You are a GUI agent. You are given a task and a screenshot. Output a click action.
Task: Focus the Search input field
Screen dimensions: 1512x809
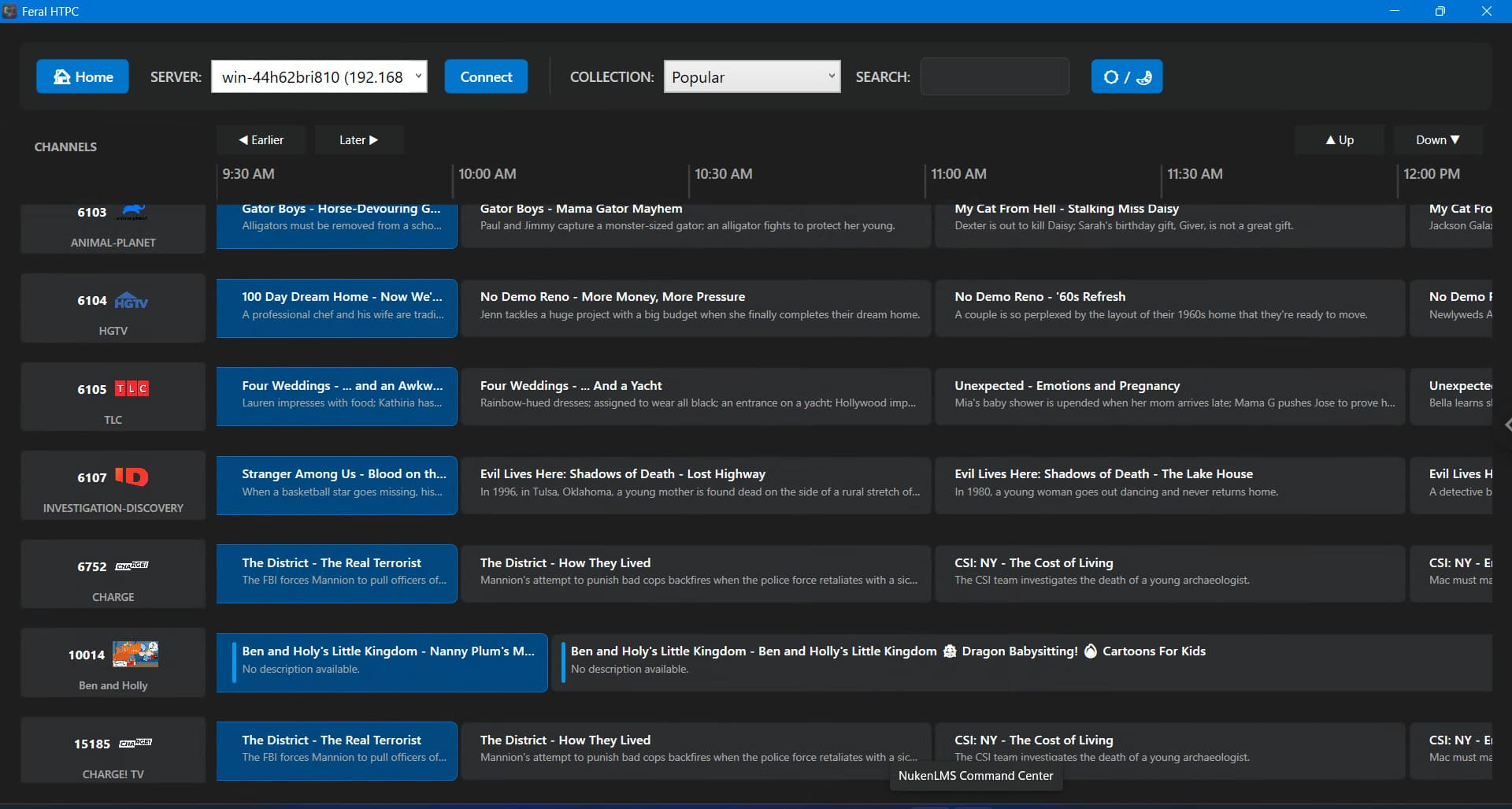point(994,76)
